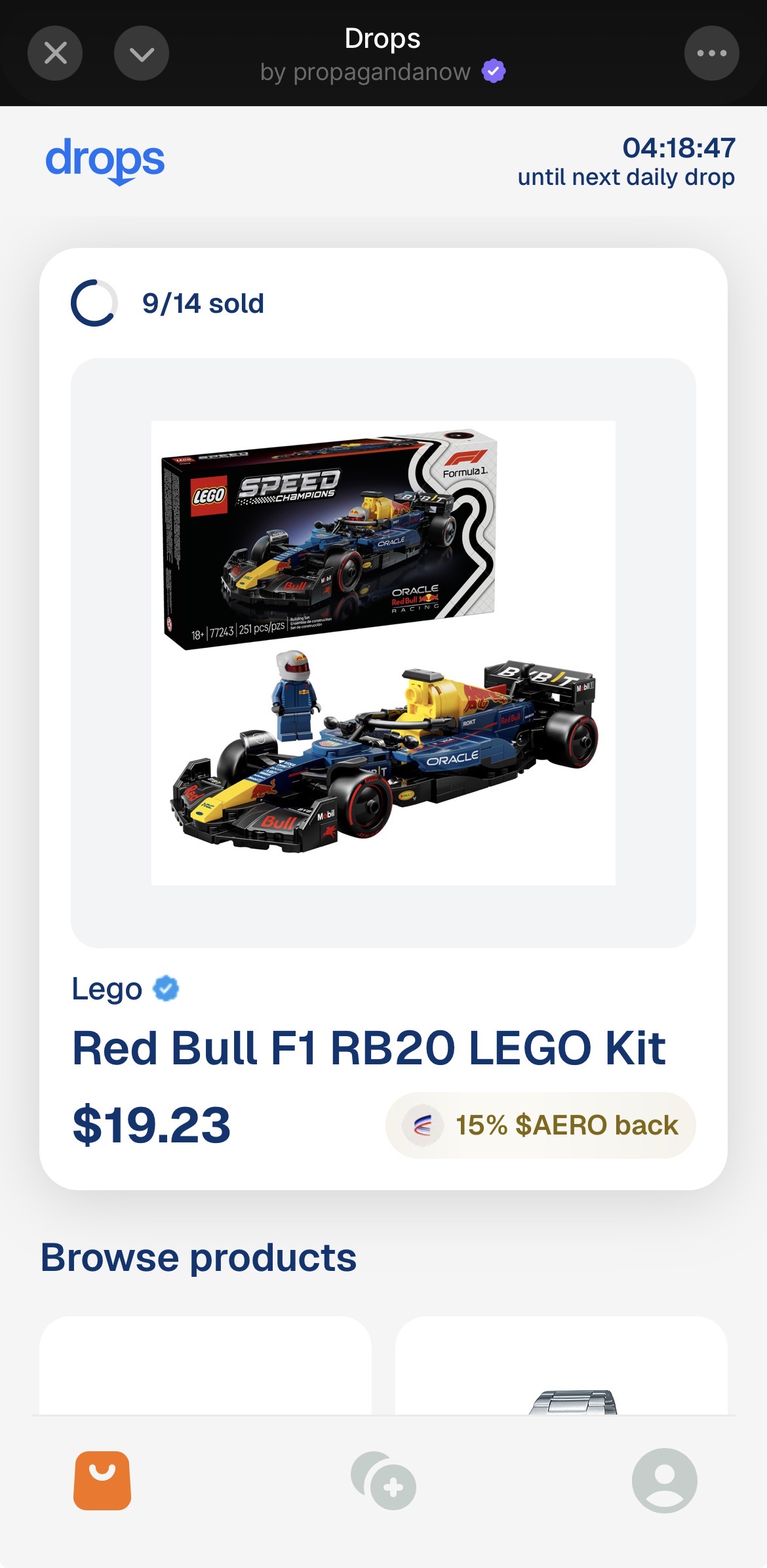This screenshot has height=1568, width=767.
Task: Open the profile avatar tab
Action: [x=664, y=1481]
